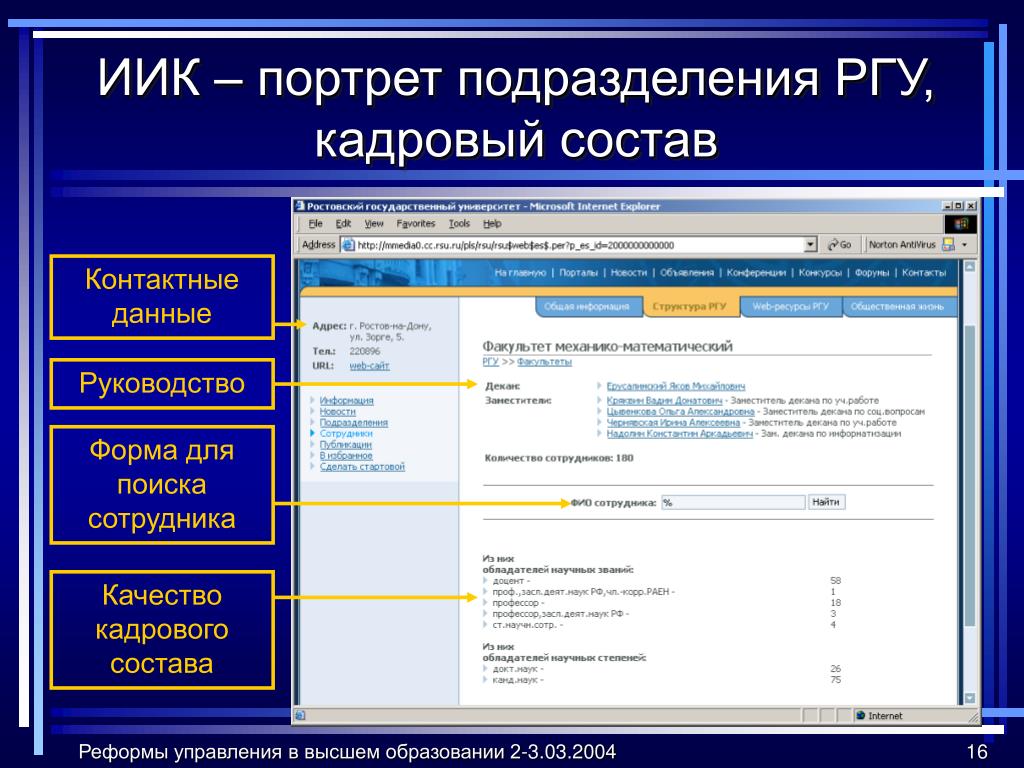The width and height of the screenshot is (1024, 768).
Task: Open Цывенкова Ольга Александровна link
Action: [x=680, y=411]
